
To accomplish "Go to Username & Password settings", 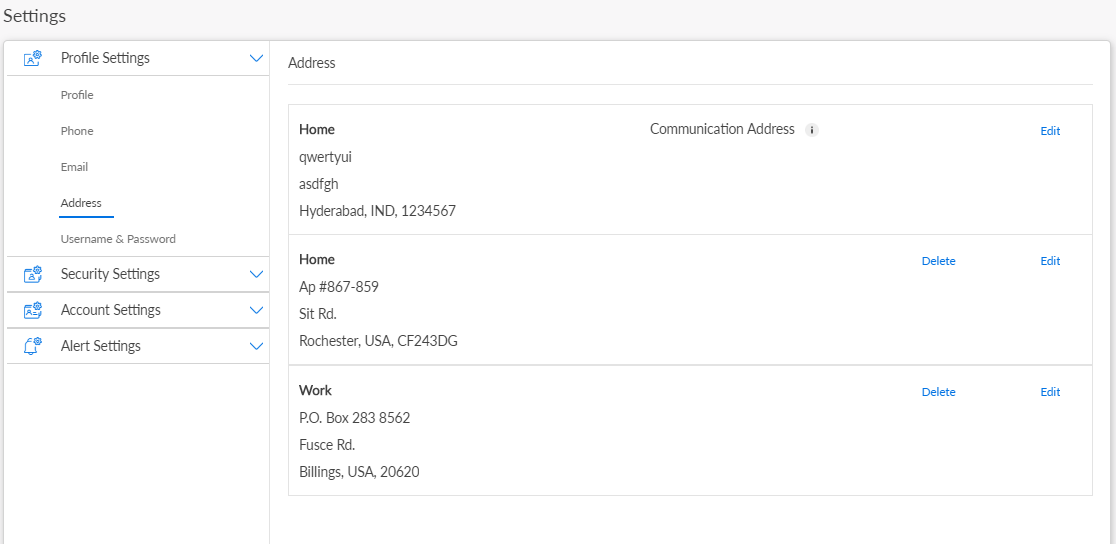I will pyautogui.click(x=118, y=239).
